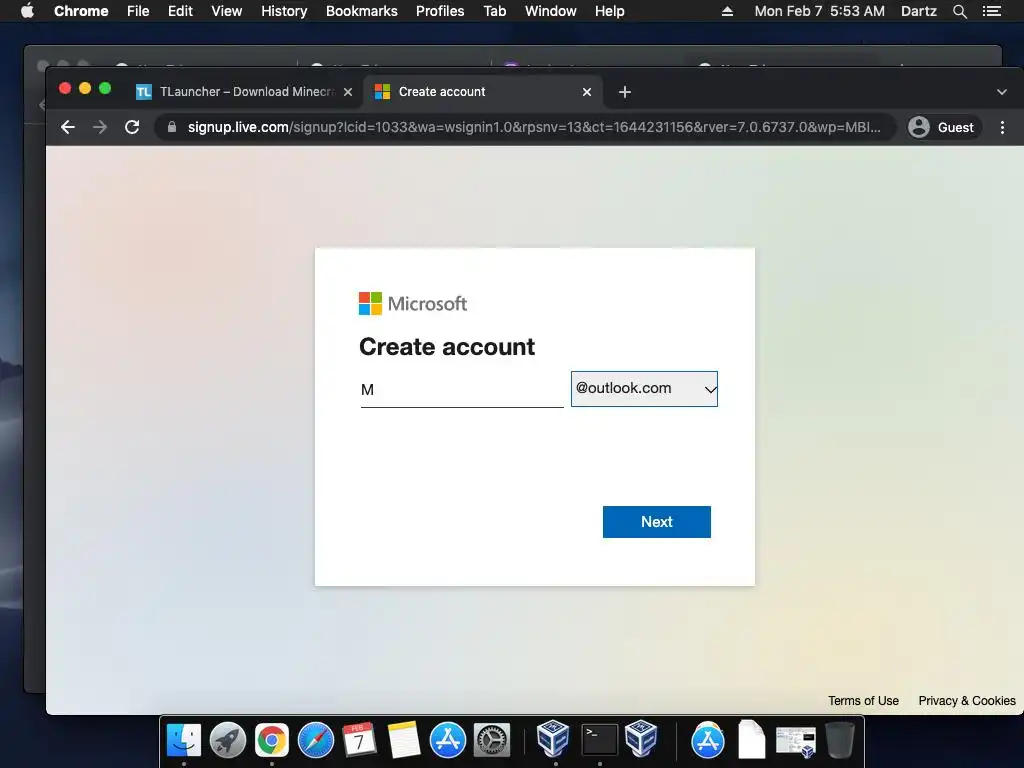Image resolution: width=1024 pixels, height=768 pixels.
Task: Open the Bookmarks menu
Action: pos(362,11)
